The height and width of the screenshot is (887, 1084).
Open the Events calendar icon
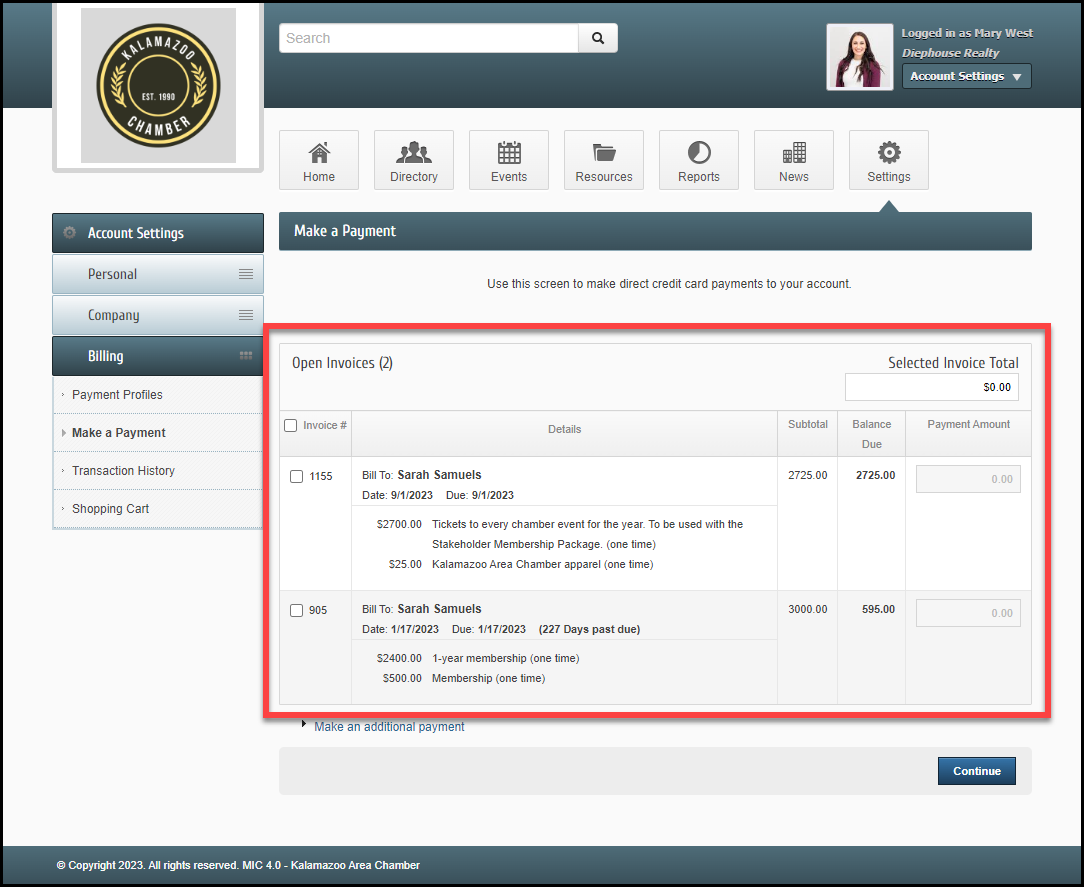(509, 153)
